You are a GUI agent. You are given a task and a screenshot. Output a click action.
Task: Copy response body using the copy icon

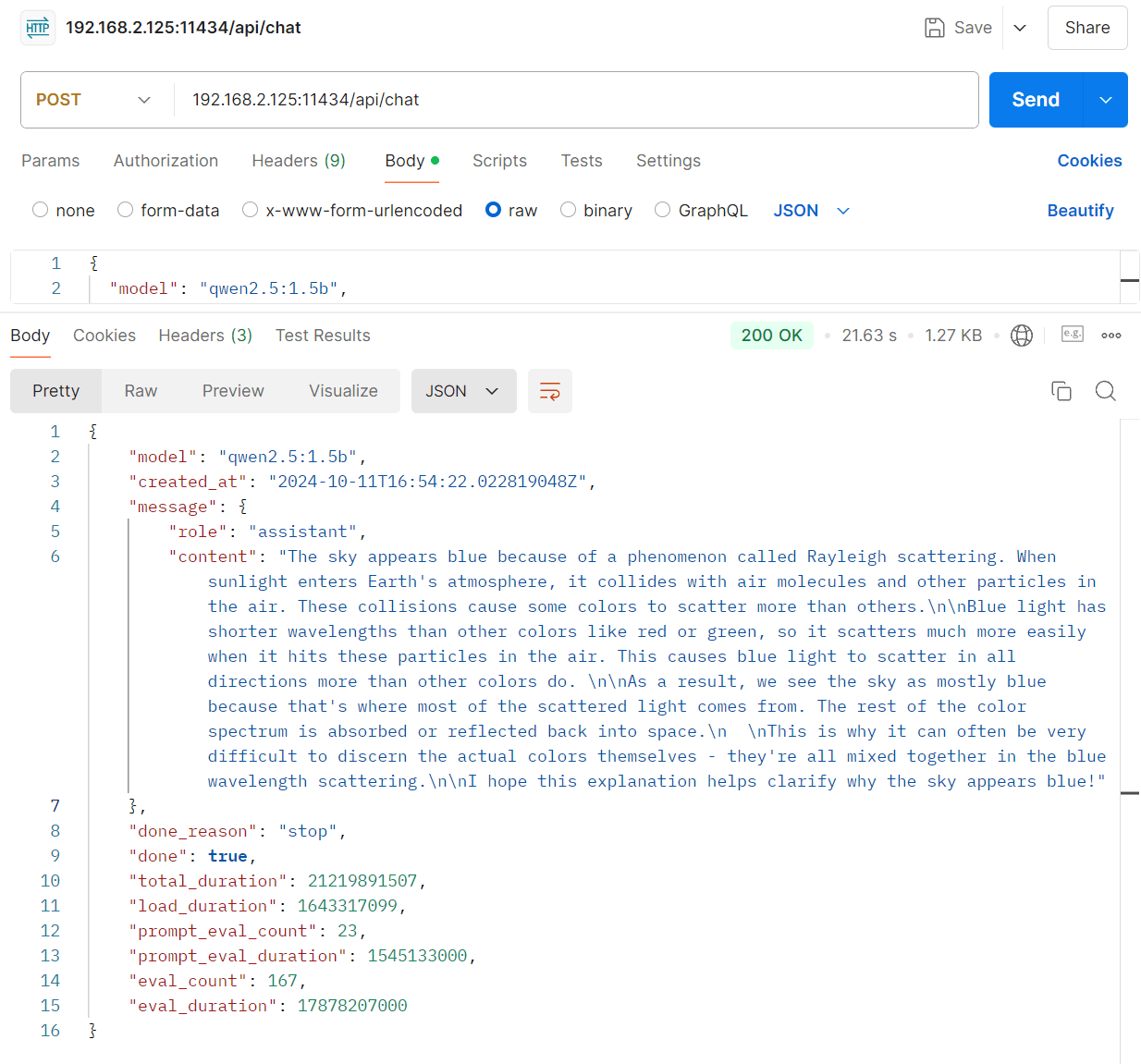click(1061, 391)
